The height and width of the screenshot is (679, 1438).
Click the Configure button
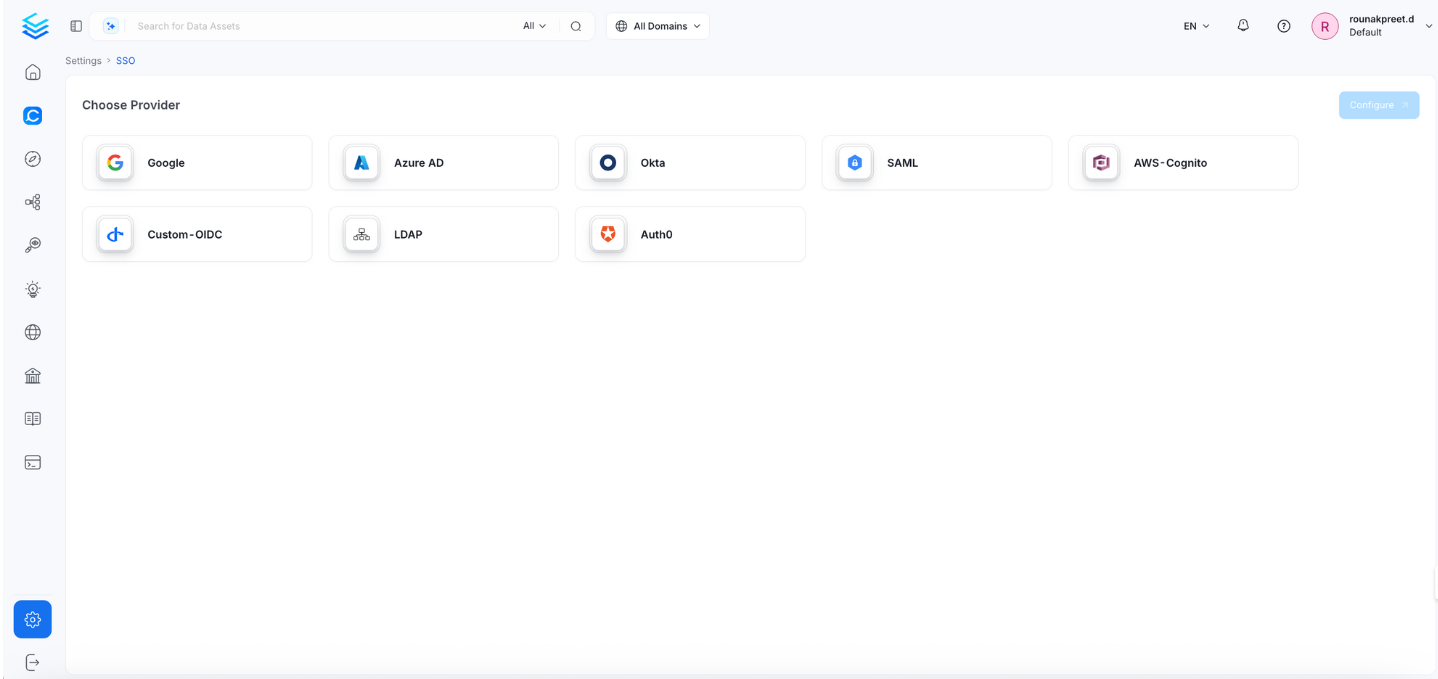(x=1379, y=105)
